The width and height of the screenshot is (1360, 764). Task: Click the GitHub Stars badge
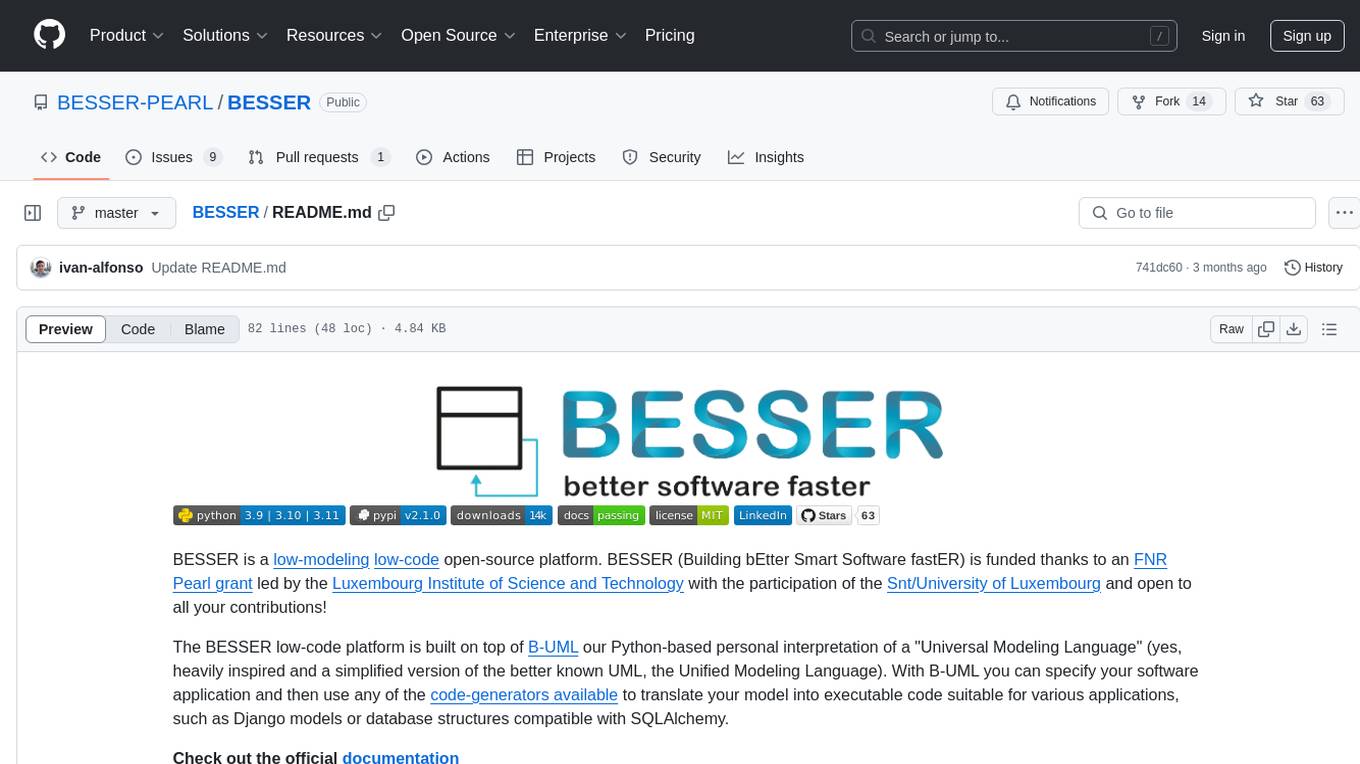pyautogui.click(x=838, y=515)
